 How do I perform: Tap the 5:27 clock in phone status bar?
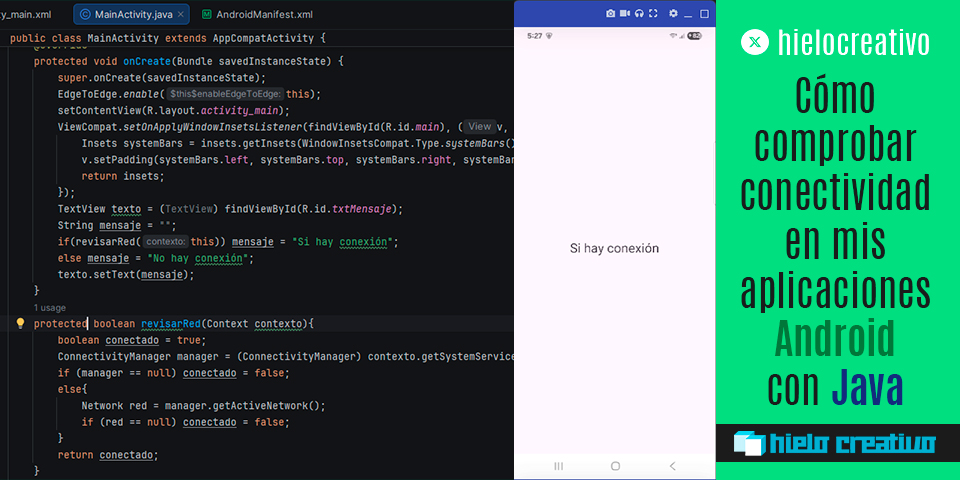pos(534,36)
